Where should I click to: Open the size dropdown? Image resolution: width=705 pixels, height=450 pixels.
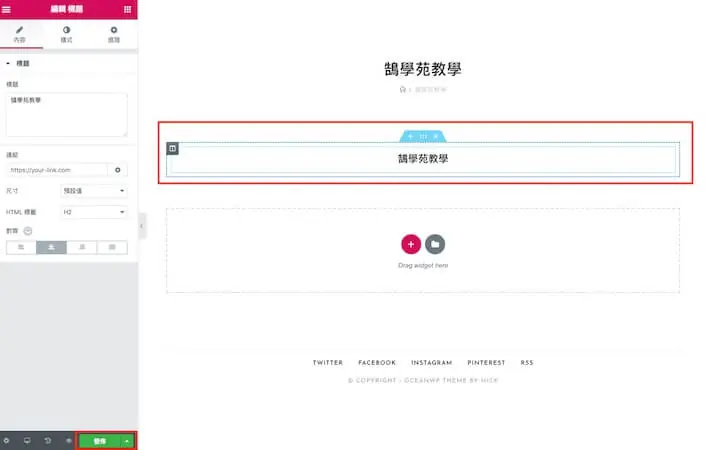coord(94,191)
